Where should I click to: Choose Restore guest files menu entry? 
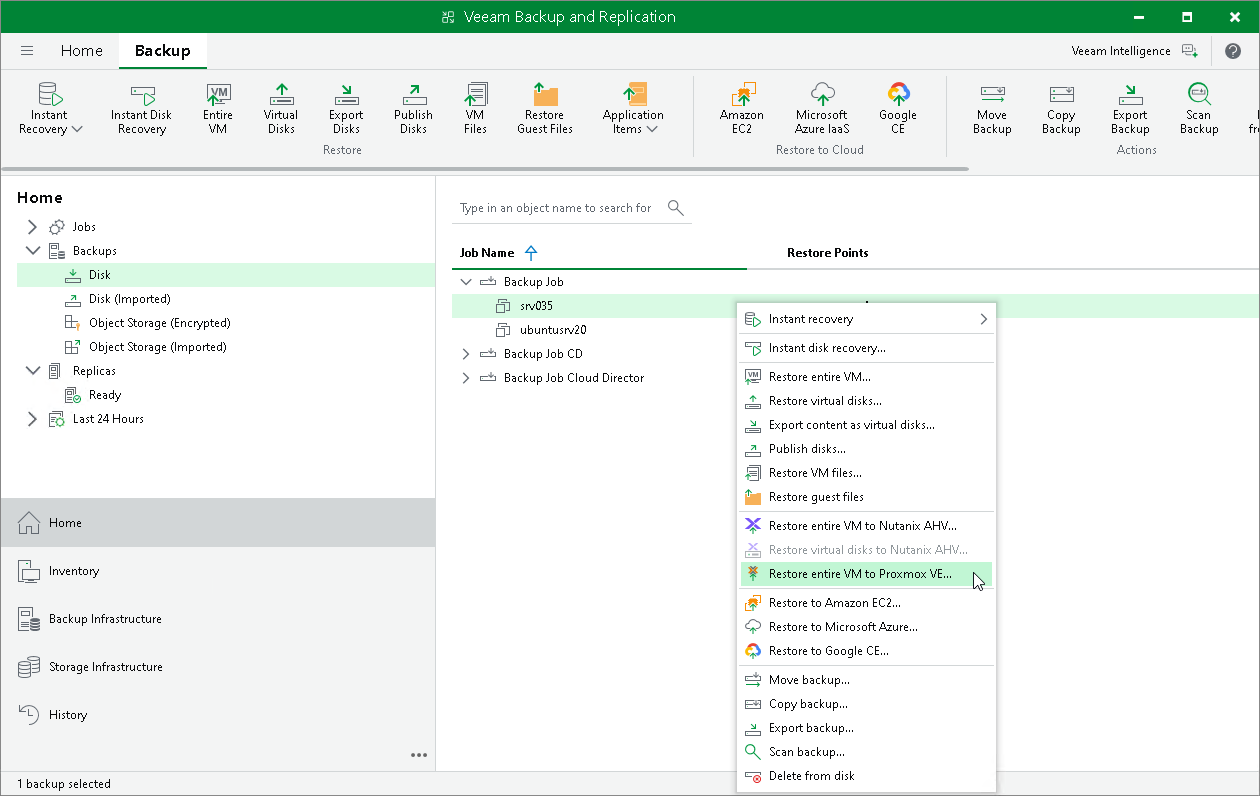point(867,497)
